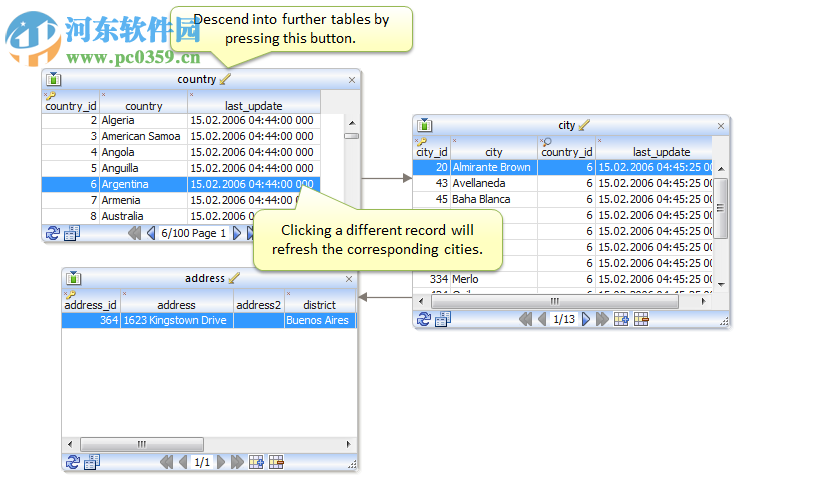
Task: Go to previous page in the country table
Action: coord(151,233)
